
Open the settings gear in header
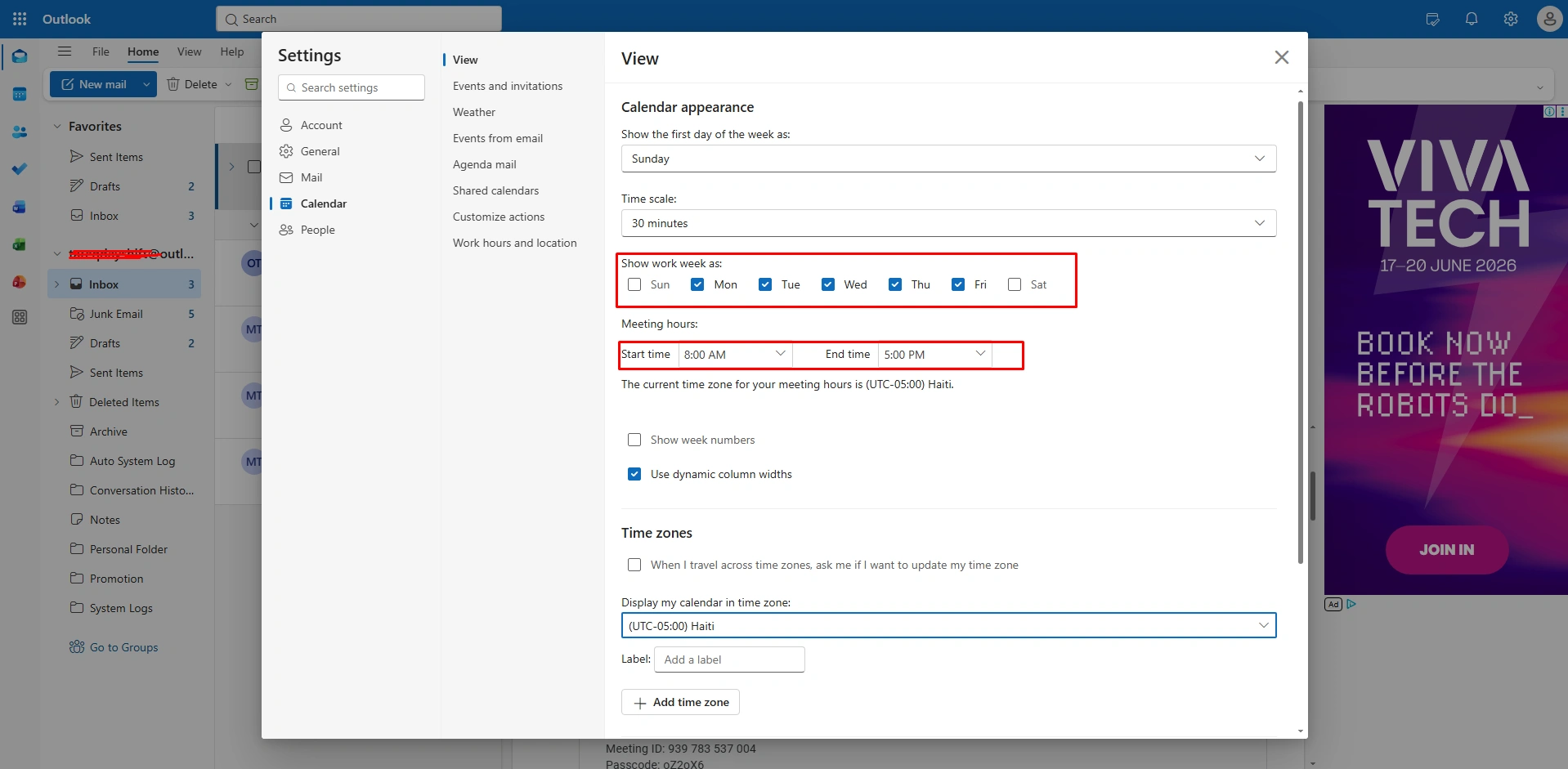[x=1511, y=19]
